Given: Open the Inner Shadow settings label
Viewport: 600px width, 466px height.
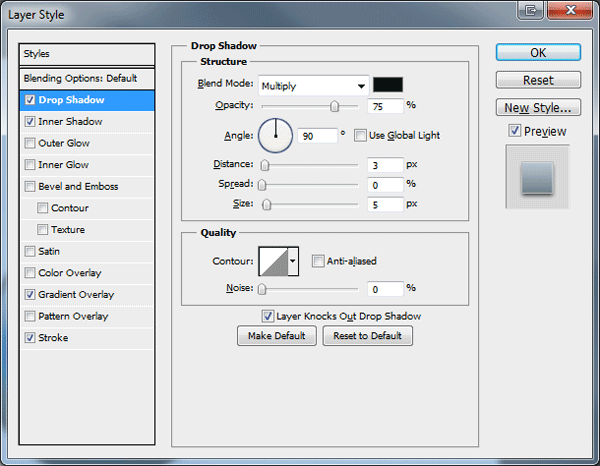Looking at the screenshot, I should pos(70,122).
